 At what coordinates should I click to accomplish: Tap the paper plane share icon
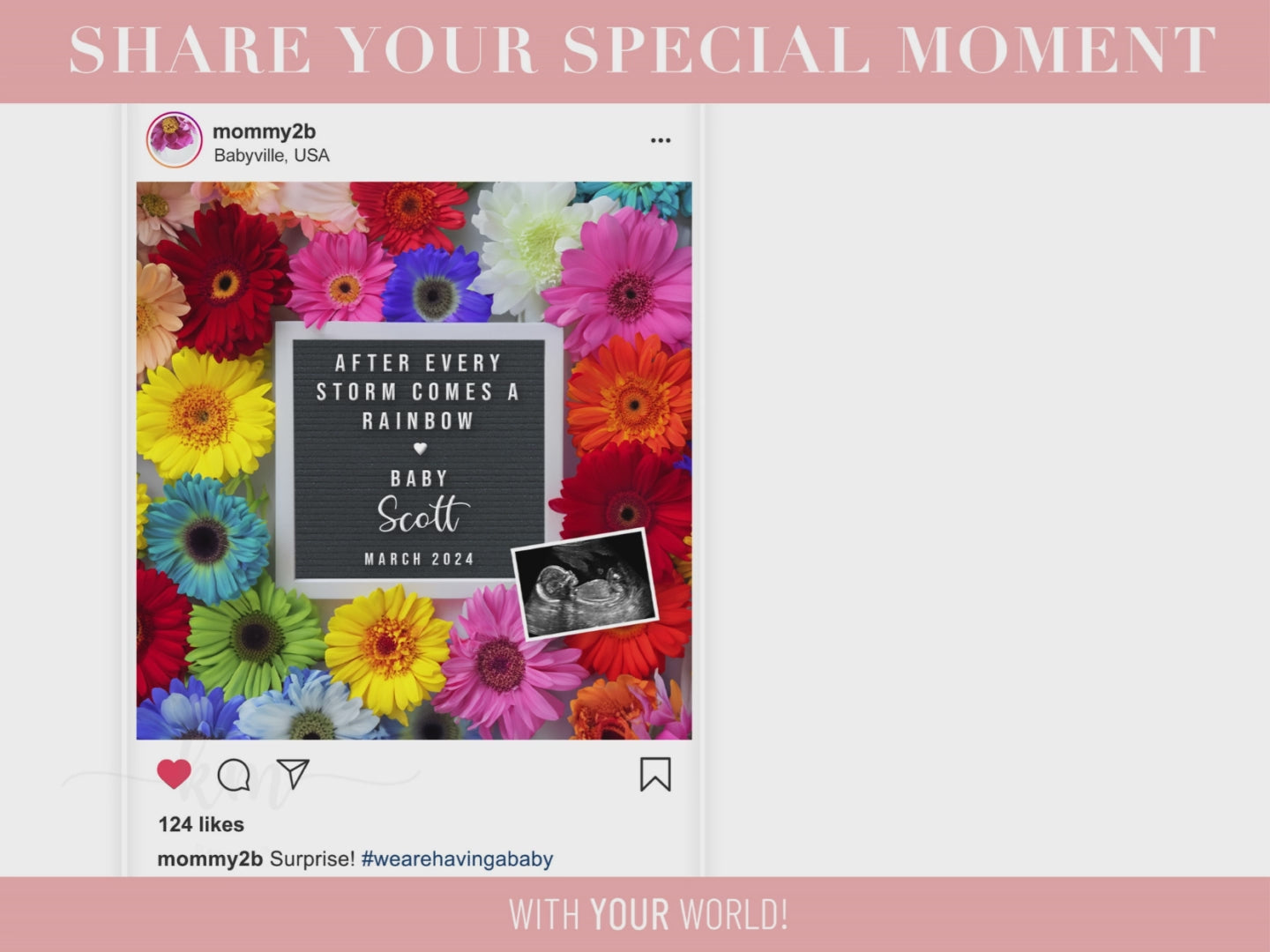click(x=293, y=774)
